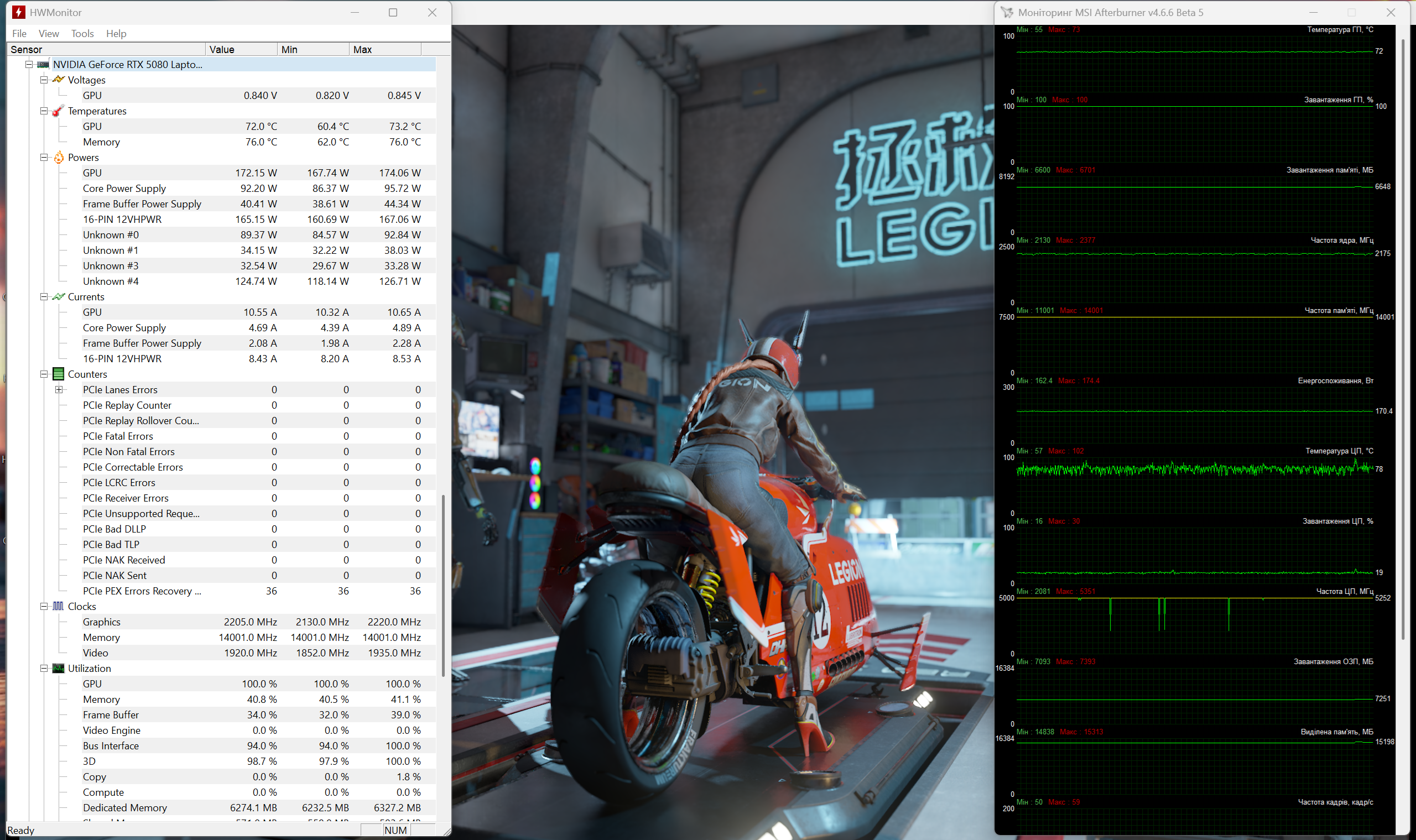
Task: Collapse the NVIDIA GeForce RTX 5080 node
Action: tap(29, 65)
